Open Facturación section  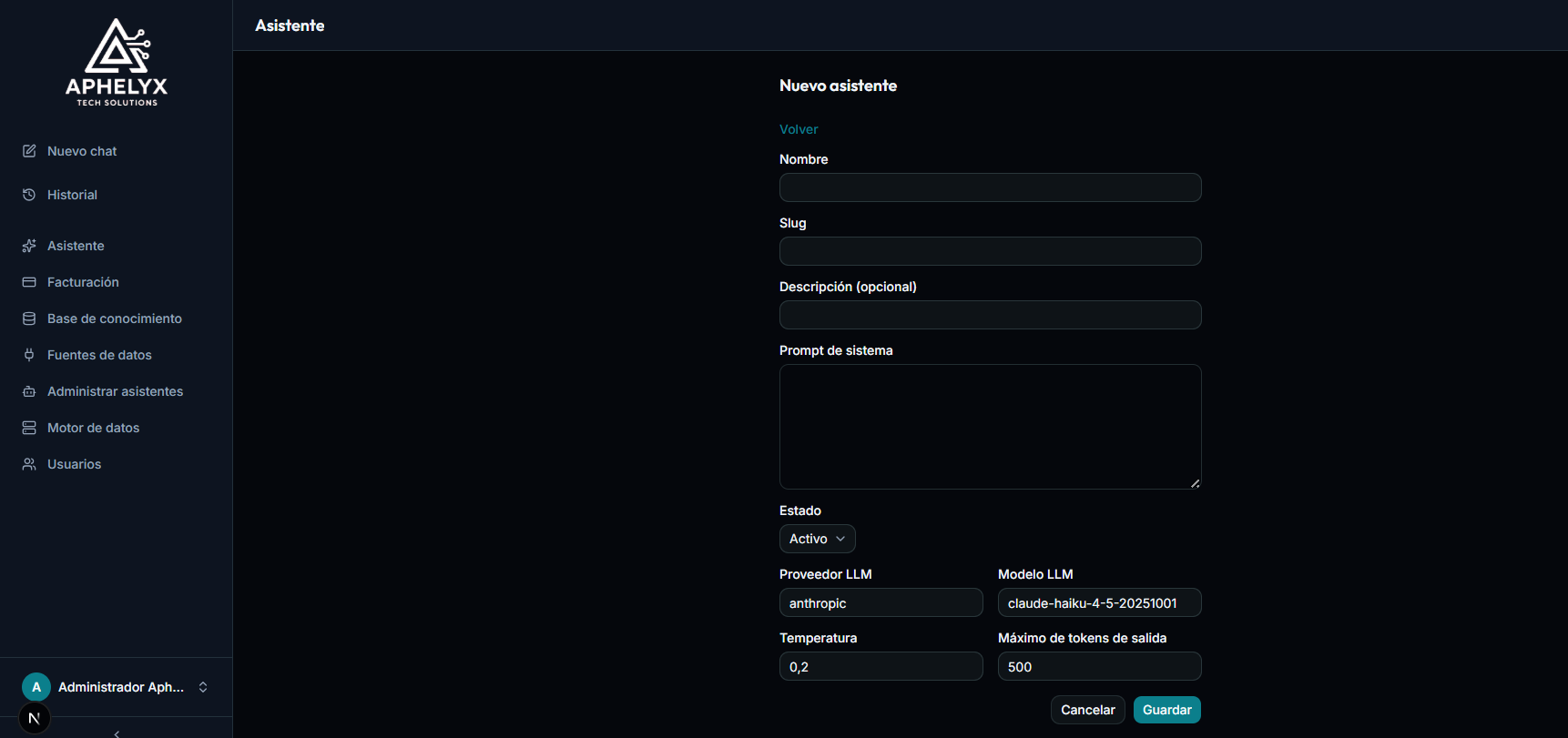coord(83,282)
